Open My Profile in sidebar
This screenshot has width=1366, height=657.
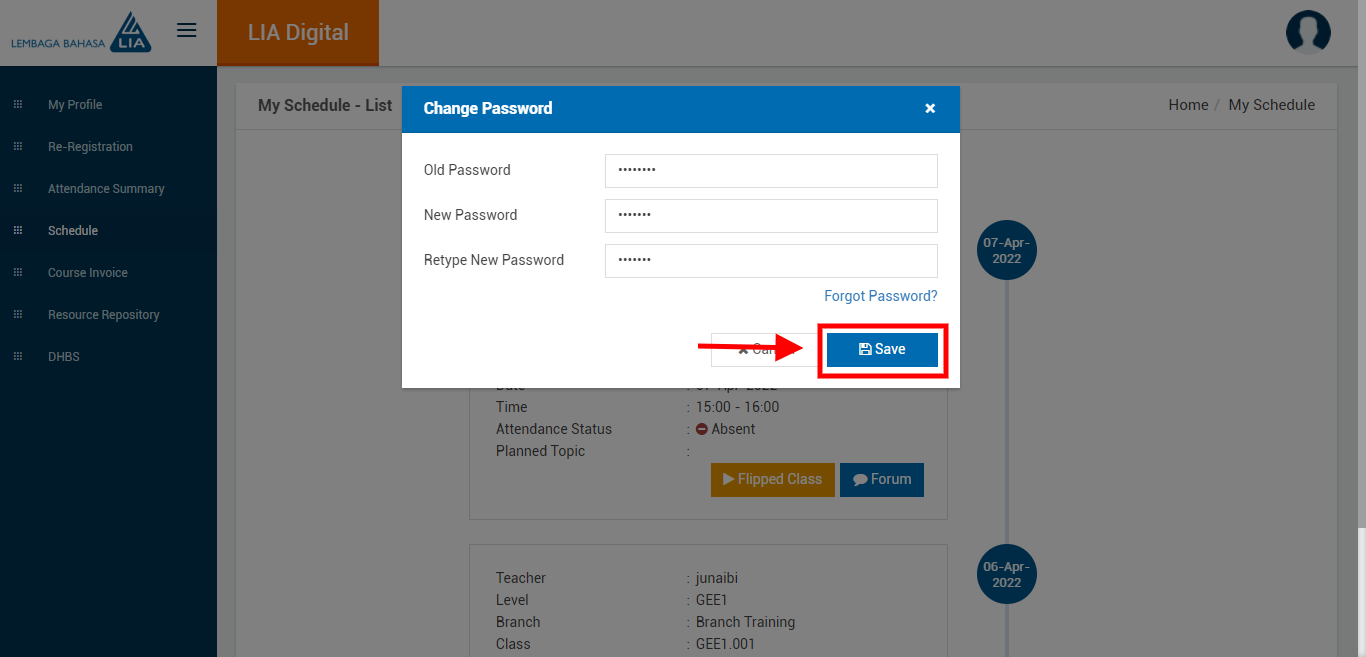coord(75,105)
